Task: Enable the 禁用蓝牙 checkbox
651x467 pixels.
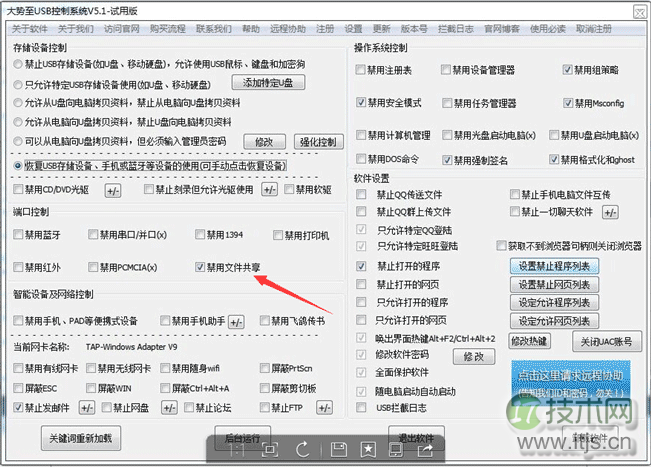Action: coord(18,235)
